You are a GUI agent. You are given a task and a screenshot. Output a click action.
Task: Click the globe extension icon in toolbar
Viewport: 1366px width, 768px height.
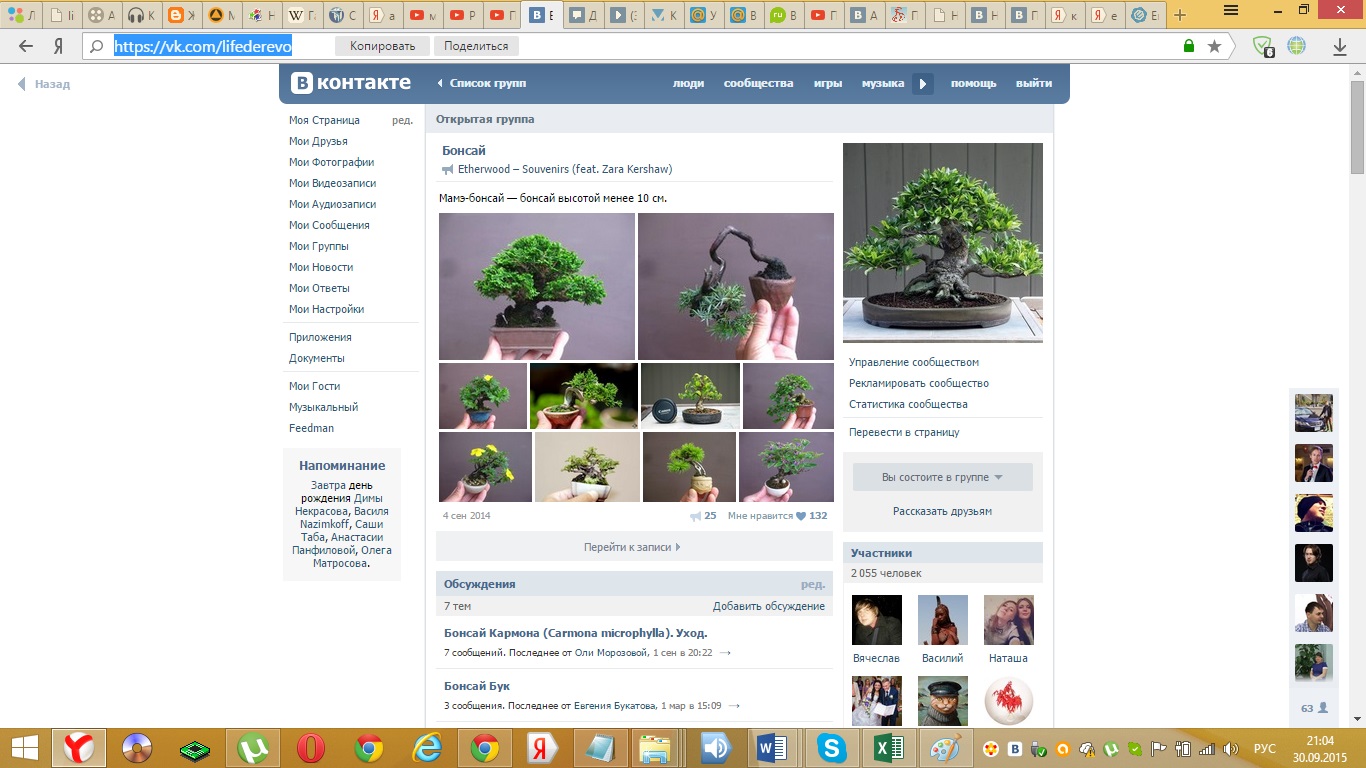coord(1297,46)
